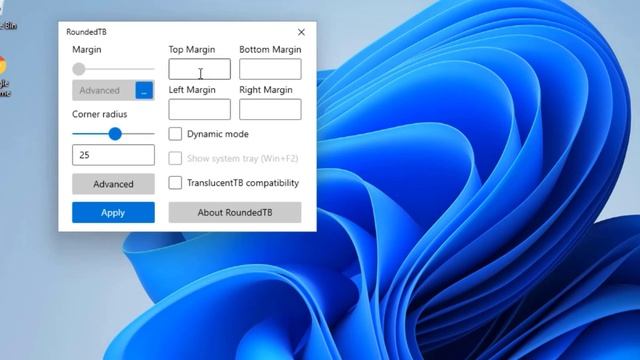Image resolution: width=640 pixels, height=360 pixels.
Task: Click the blue ellipsis button beside the margin Advanced field
Action: (x=144, y=90)
